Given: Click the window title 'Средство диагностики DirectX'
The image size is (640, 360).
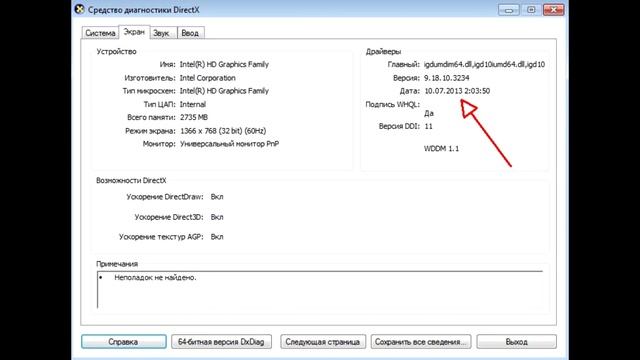Looking at the screenshot, I should (x=144, y=10).
